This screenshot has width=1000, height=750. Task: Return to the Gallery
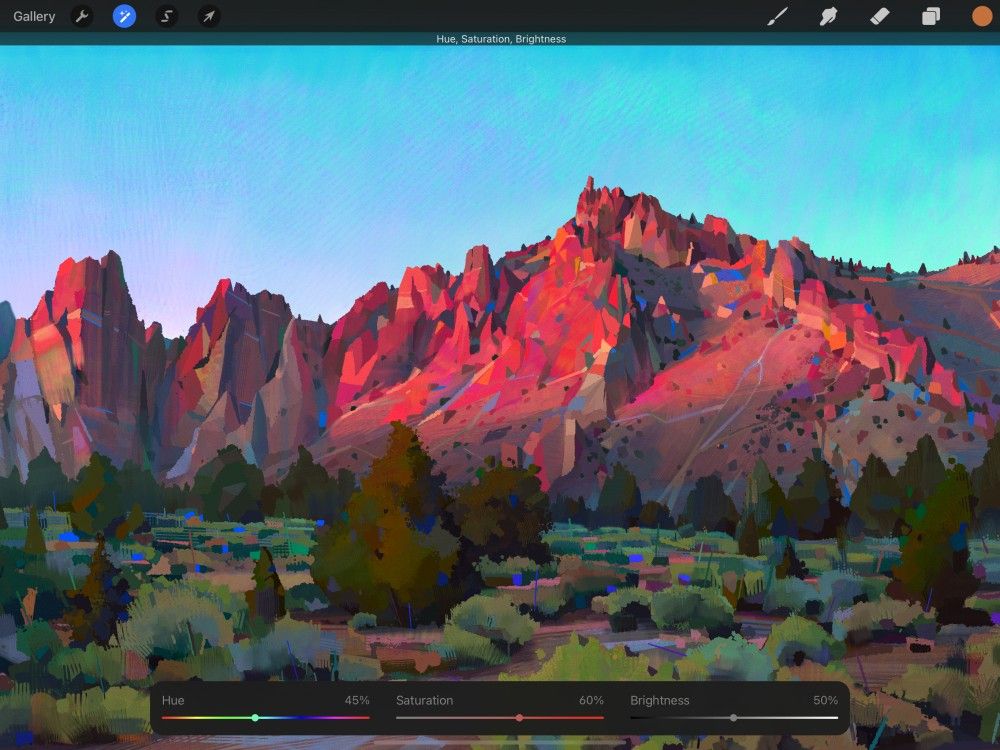tap(35, 16)
